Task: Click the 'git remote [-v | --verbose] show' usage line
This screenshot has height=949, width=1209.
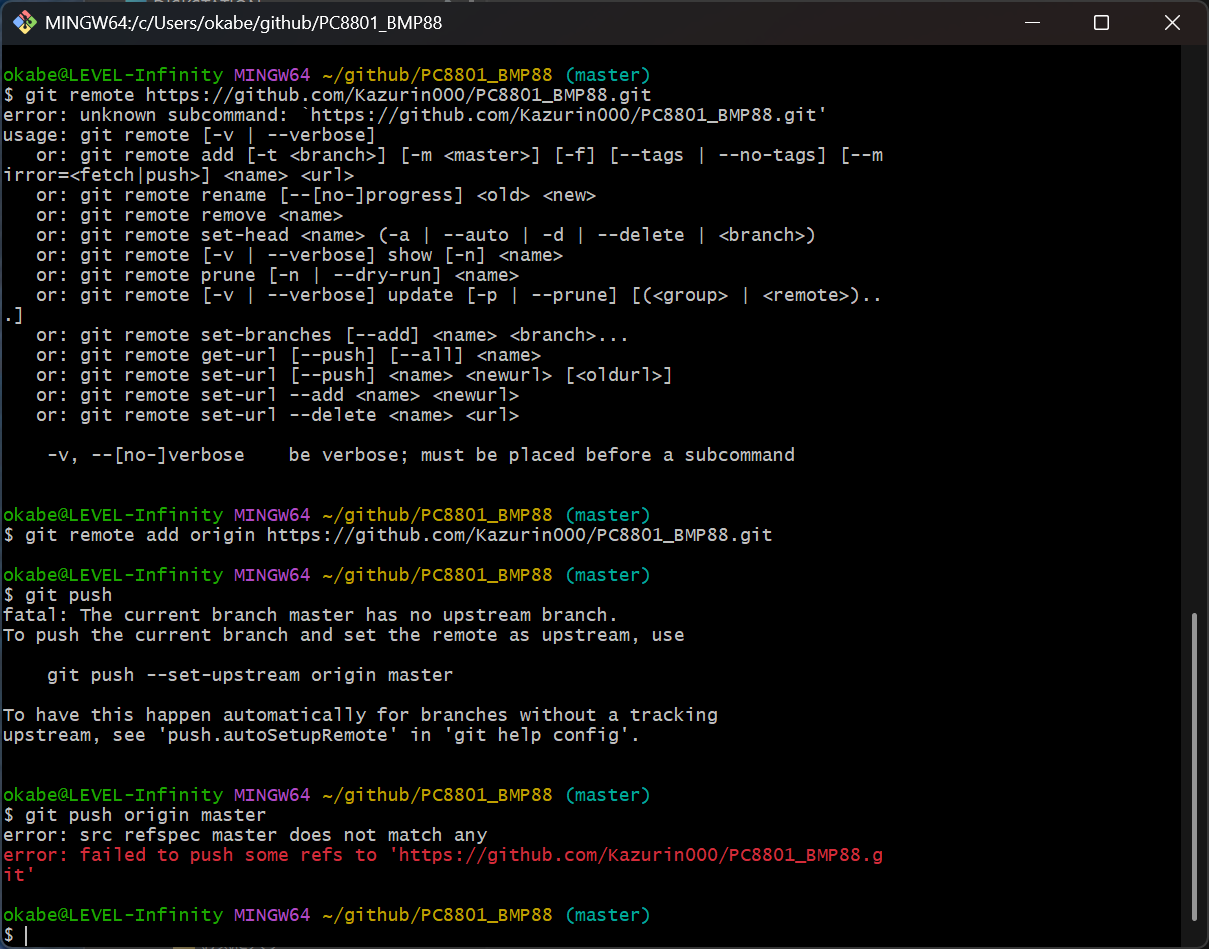Action: [x=300, y=255]
